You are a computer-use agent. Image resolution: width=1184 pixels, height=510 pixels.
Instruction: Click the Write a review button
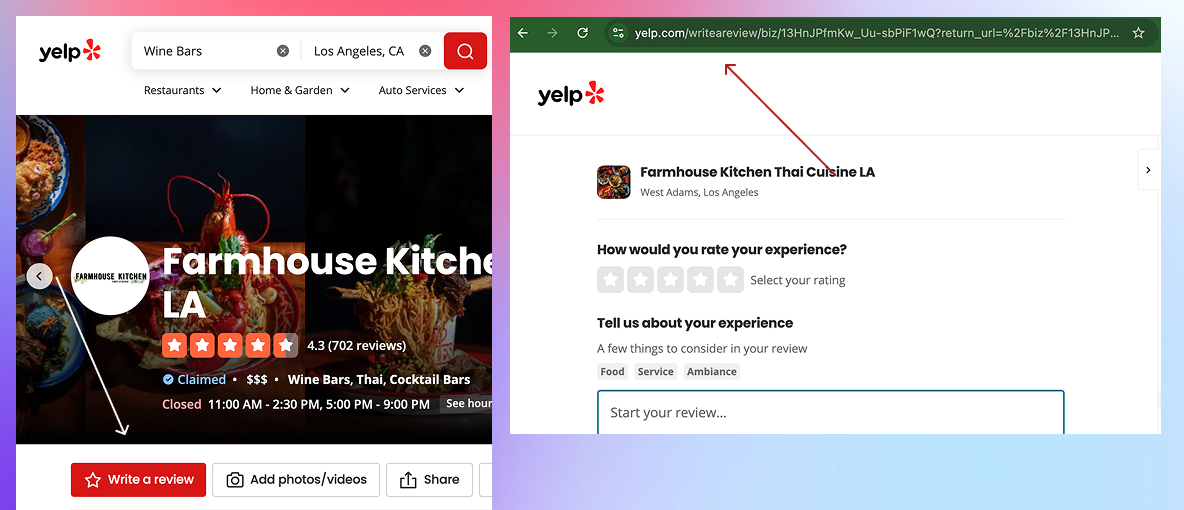point(139,480)
